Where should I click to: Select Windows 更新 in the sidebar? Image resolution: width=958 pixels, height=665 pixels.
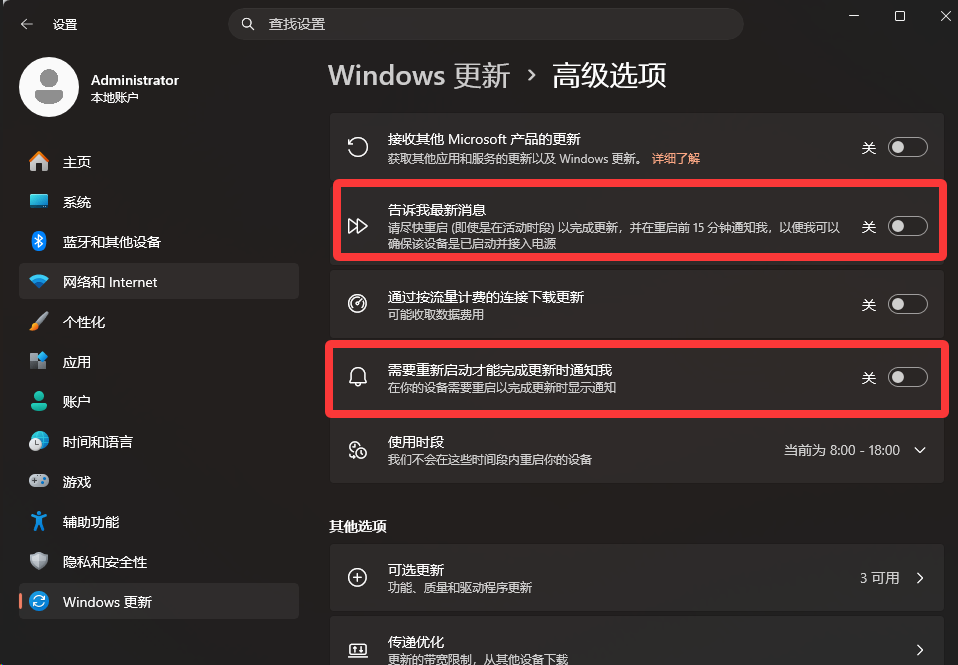pyautogui.click(x=159, y=601)
